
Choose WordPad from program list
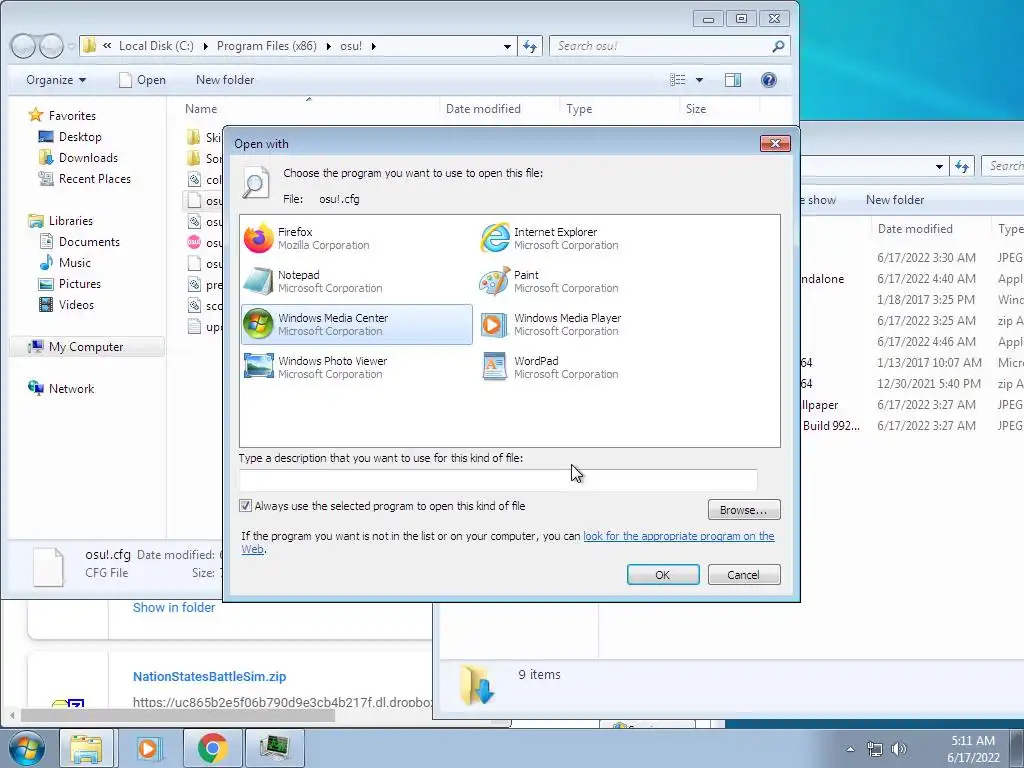coord(592,367)
